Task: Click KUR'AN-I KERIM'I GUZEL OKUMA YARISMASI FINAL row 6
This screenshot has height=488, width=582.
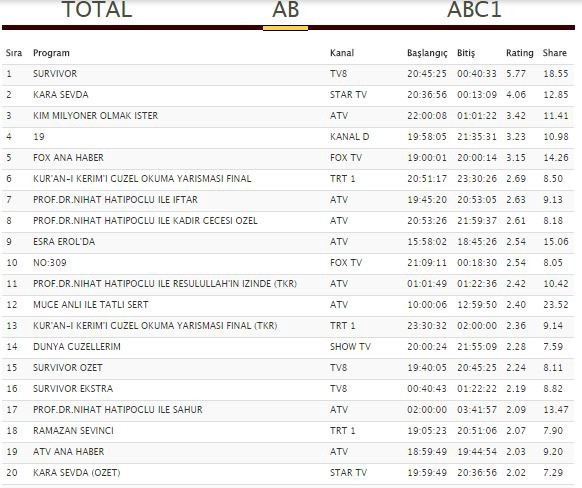Action: (x=142, y=179)
